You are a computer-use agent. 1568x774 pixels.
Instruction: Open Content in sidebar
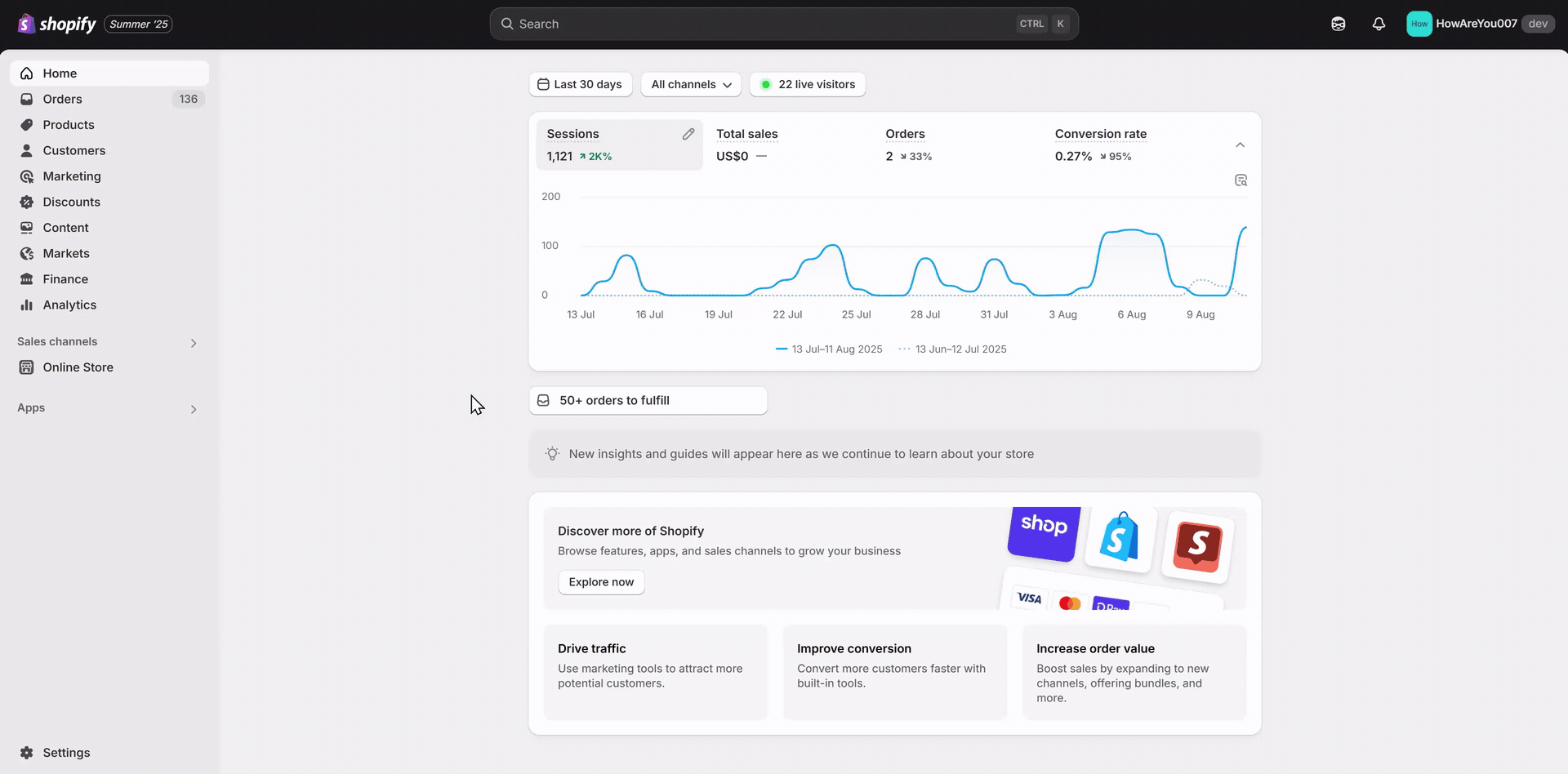pyautogui.click(x=109, y=228)
